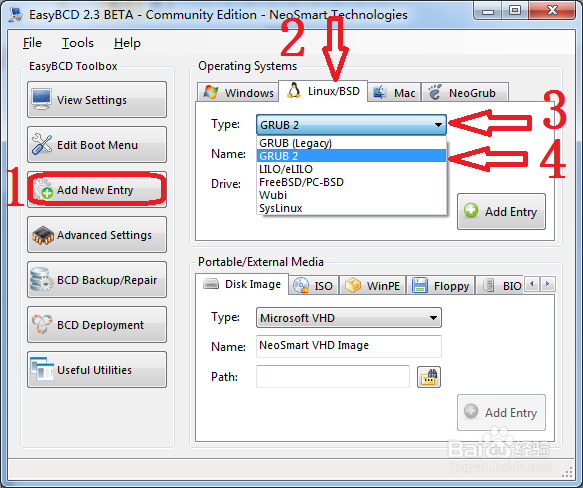This screenshot has width=583, height=488.
Task: Click the windows icon on Useful Utilities
Action: (x=42, y=369)
